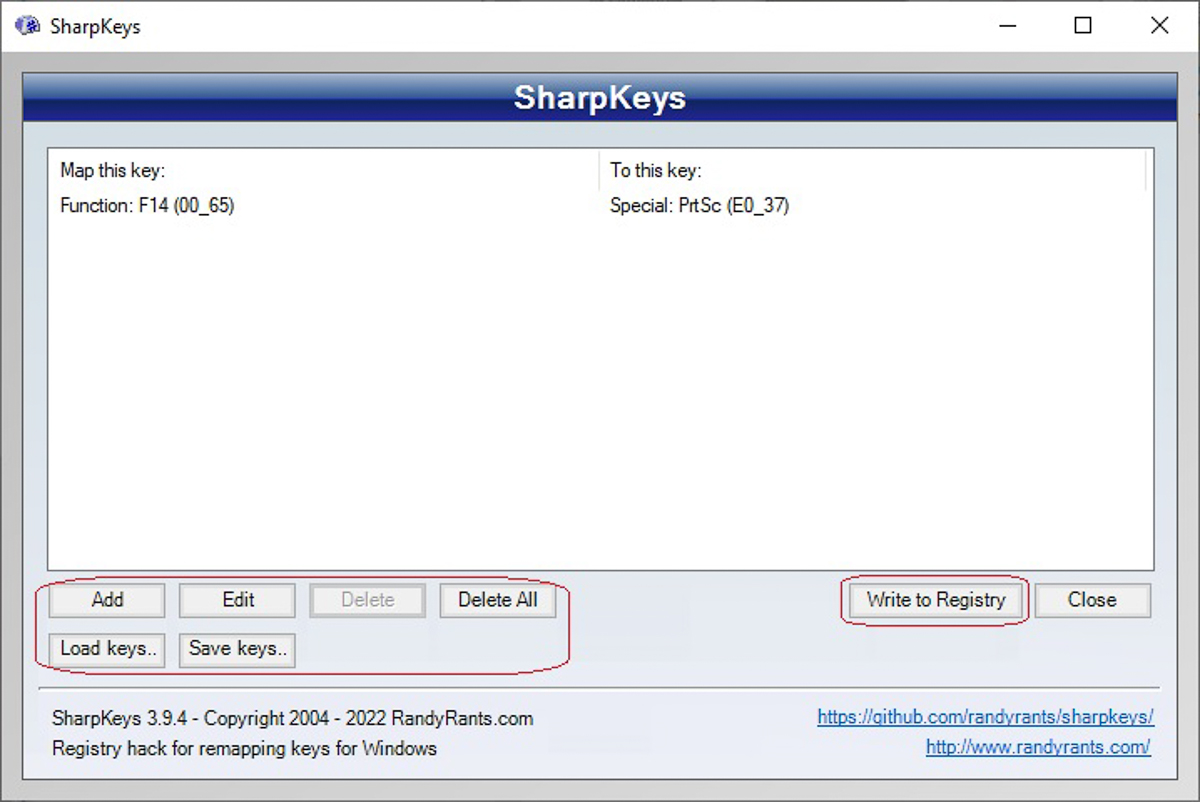Screen dimensions: 1200x802
Task: Minimize the SharpKeys window
Action: click(1006, 26)
